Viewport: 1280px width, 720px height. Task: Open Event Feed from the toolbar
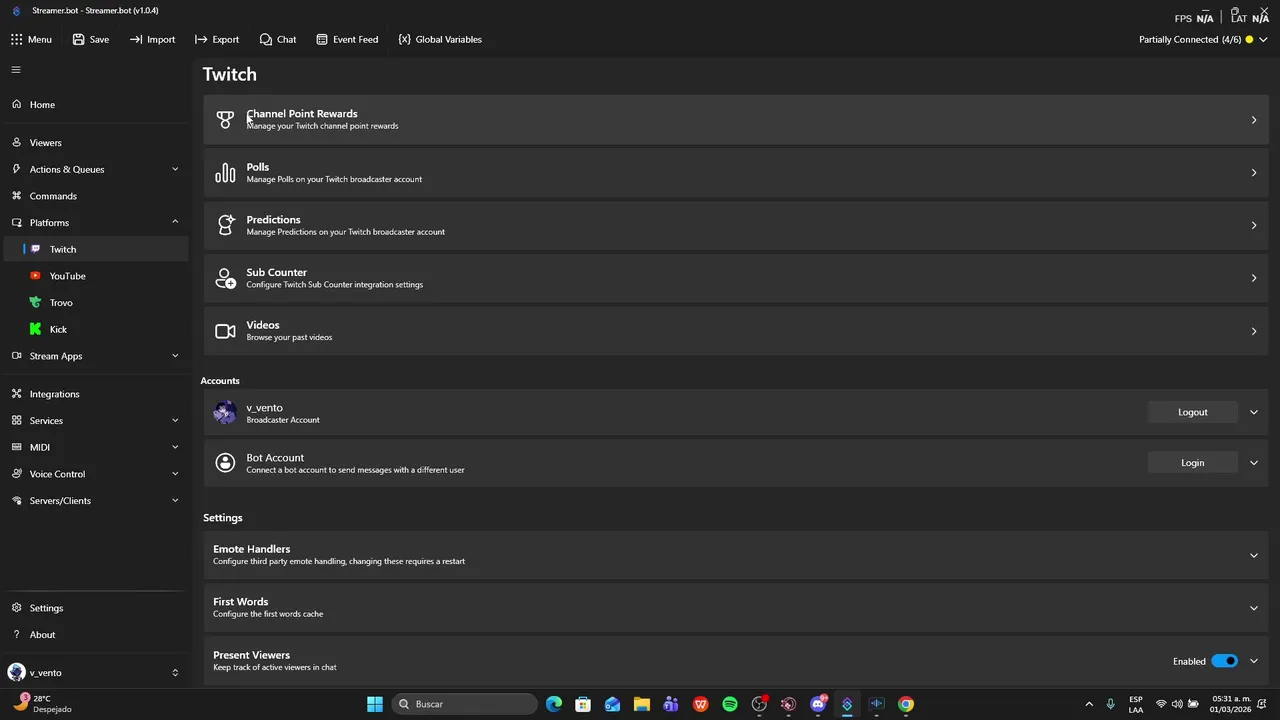(x=347, y=39)
